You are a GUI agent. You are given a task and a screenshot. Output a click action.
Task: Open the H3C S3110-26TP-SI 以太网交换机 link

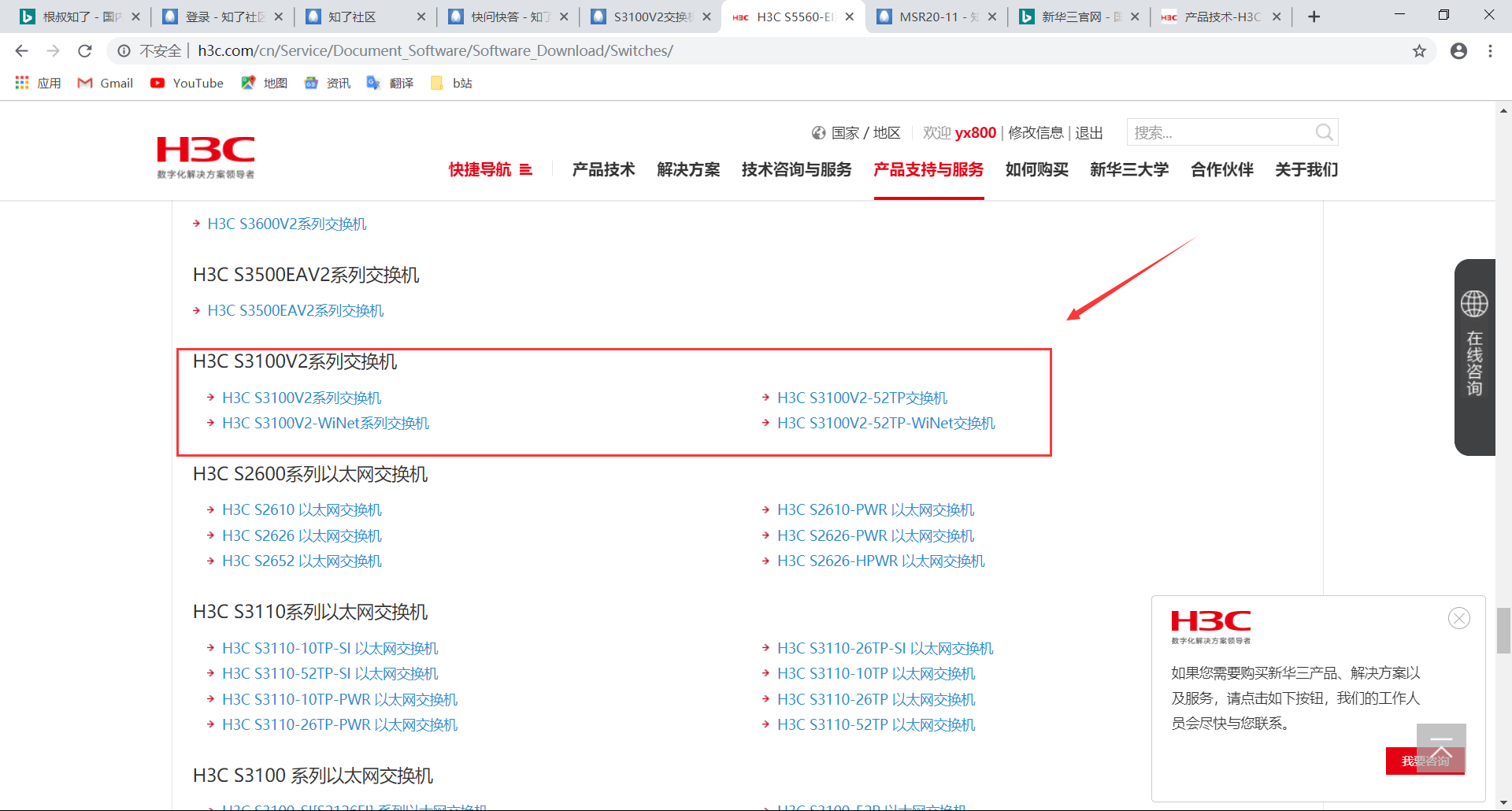click(x=885, y=649)
